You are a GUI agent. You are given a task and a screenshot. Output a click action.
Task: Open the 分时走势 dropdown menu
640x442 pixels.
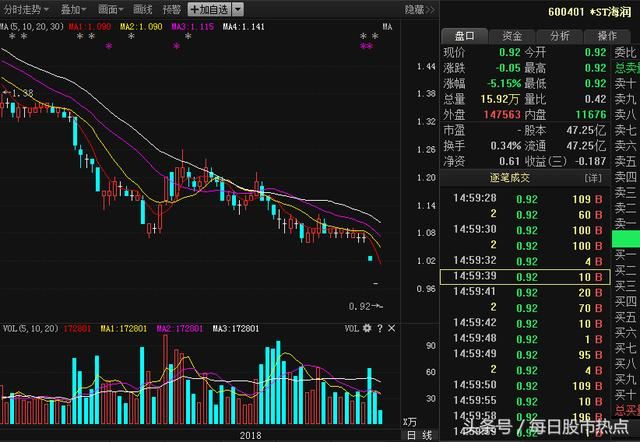26,9
